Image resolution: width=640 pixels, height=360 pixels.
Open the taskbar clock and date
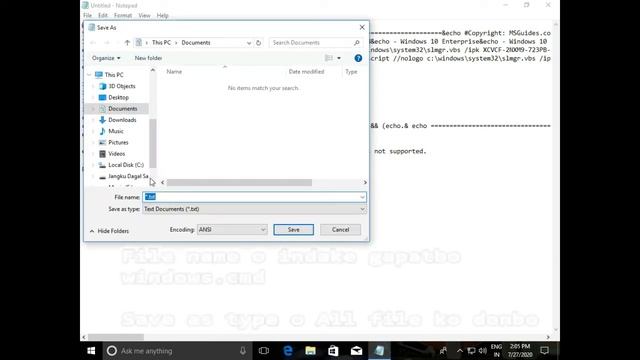[520, 351]
